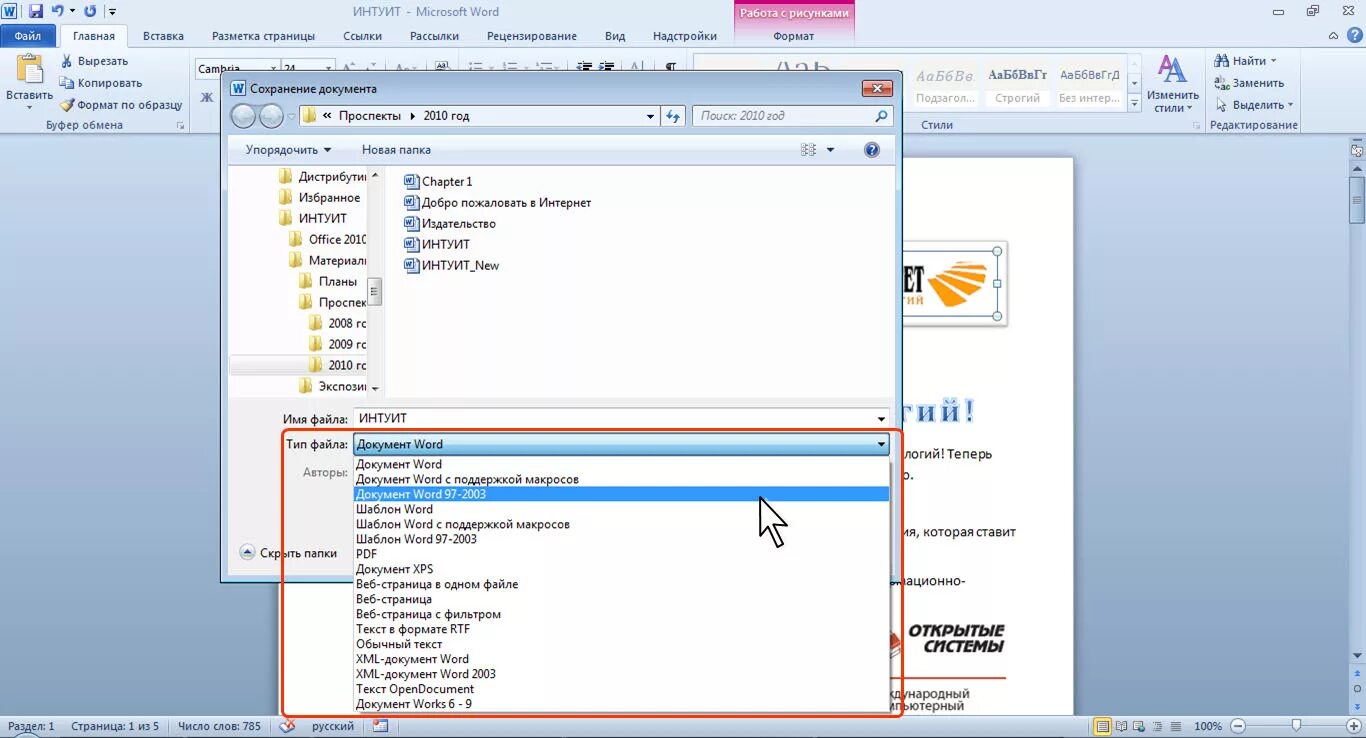Click the spelling check icon in status bar
This screenshot has width=1366, height=738.
pyautogui.click(x=287, y=726)
